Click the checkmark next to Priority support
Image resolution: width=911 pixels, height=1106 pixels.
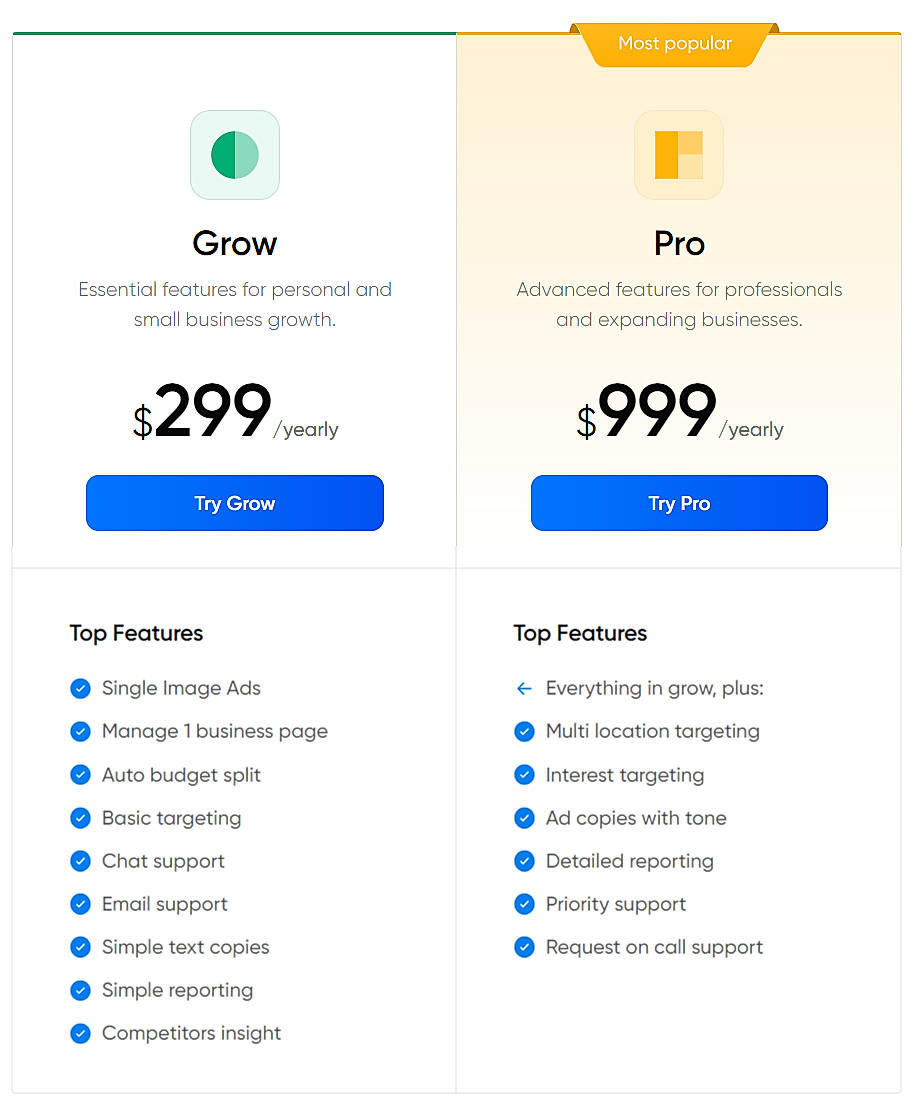[x=525, y=904]
